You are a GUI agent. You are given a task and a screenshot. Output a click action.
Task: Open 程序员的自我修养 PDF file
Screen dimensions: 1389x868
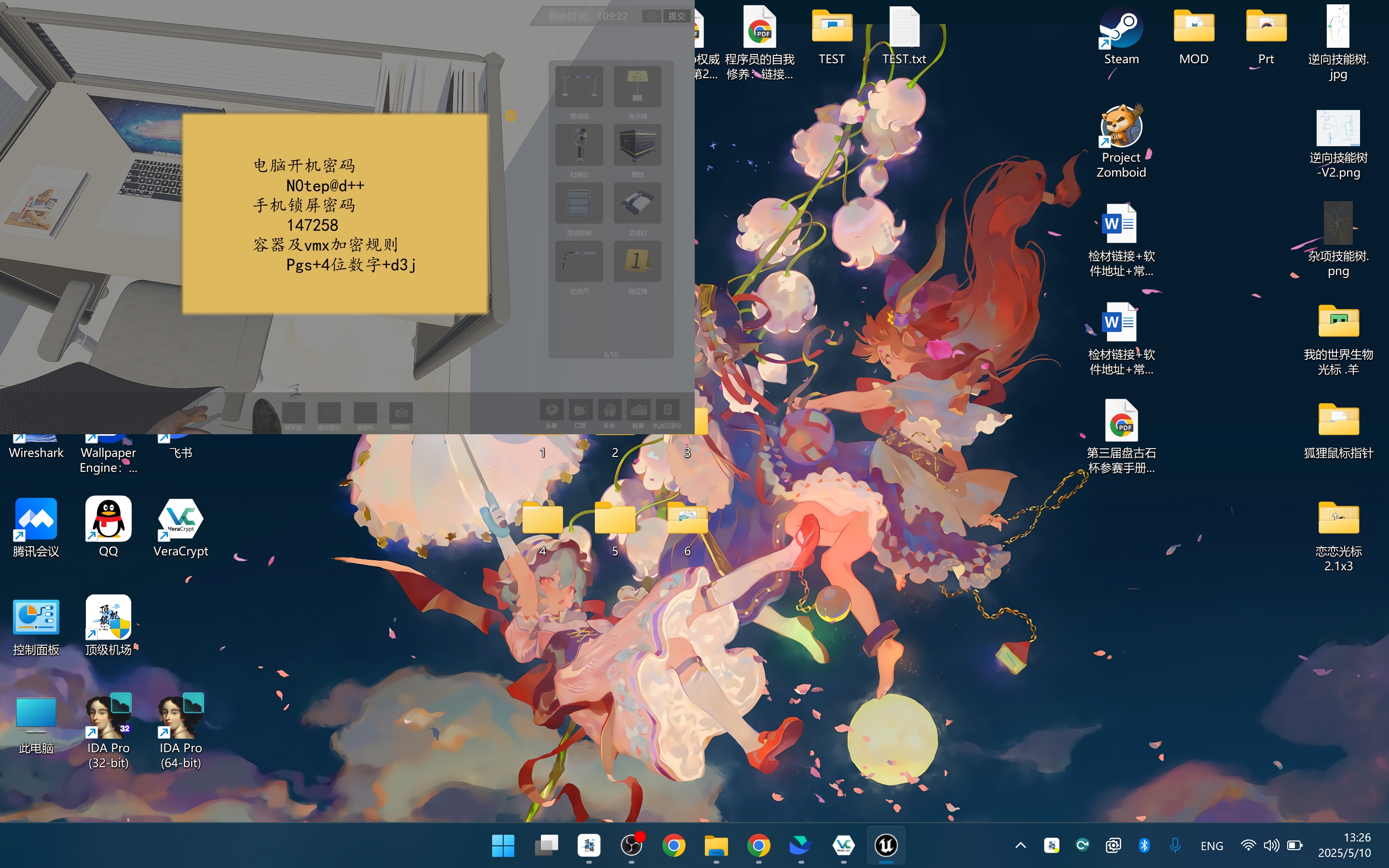(759, 43)
